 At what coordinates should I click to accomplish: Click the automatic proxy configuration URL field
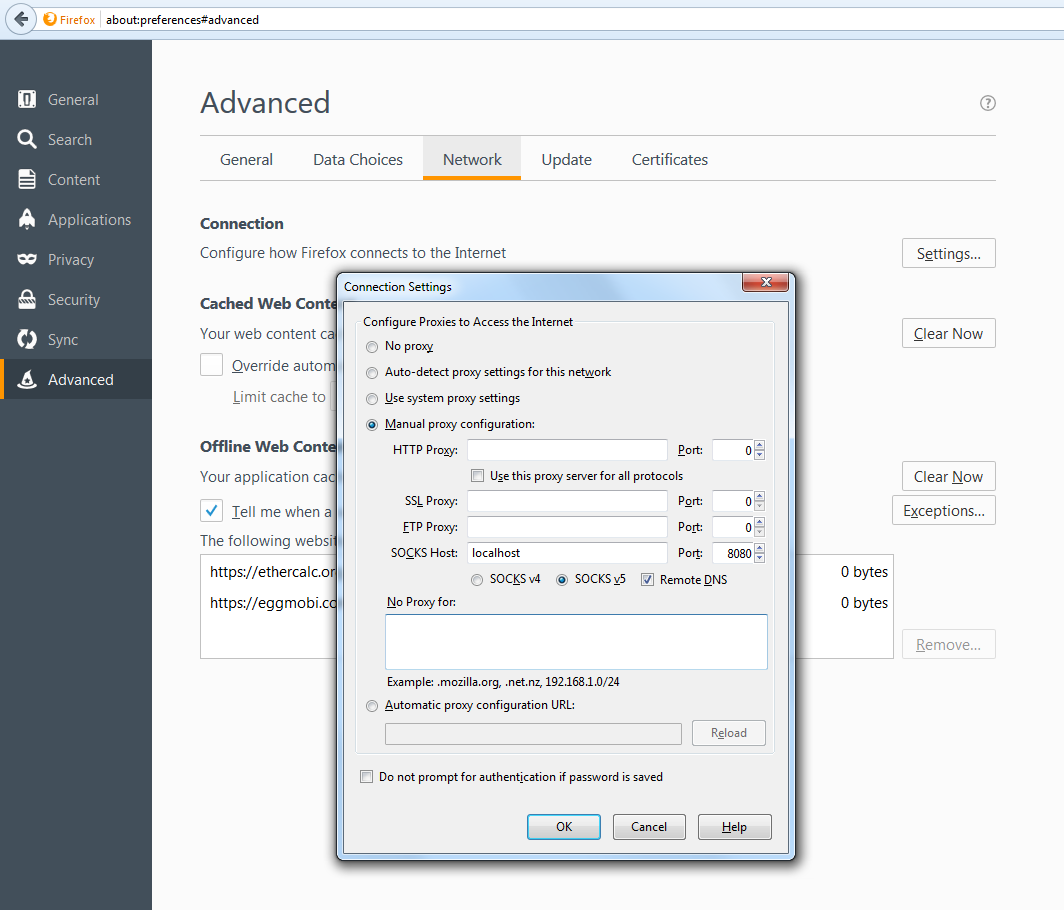533,734
